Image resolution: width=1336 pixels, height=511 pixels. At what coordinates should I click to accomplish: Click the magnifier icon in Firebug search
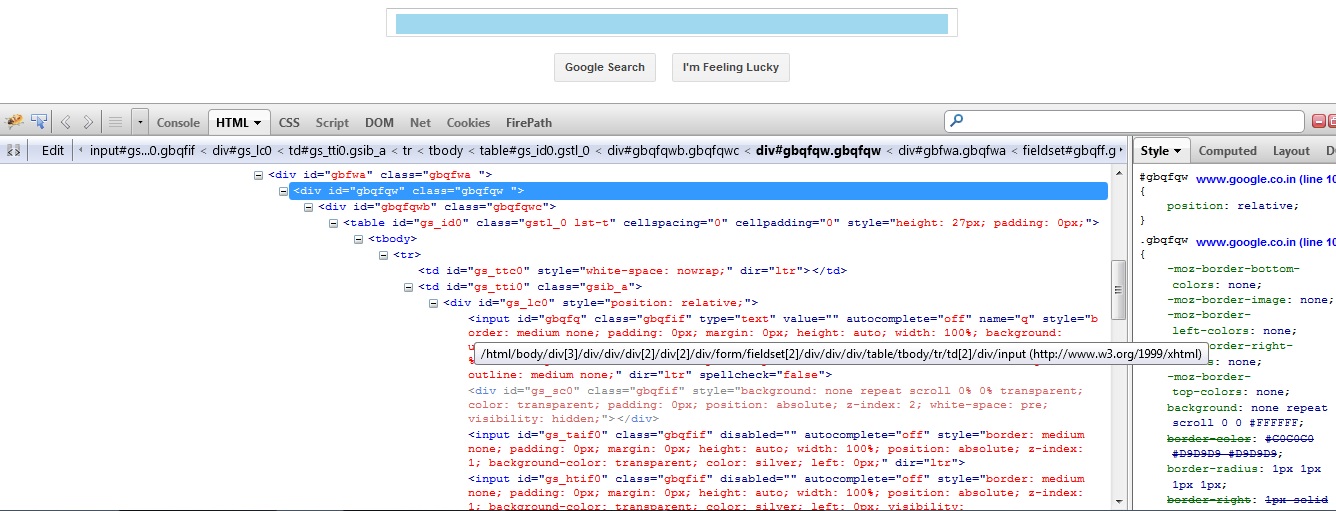pyautogui.click(x=957, y=121)
